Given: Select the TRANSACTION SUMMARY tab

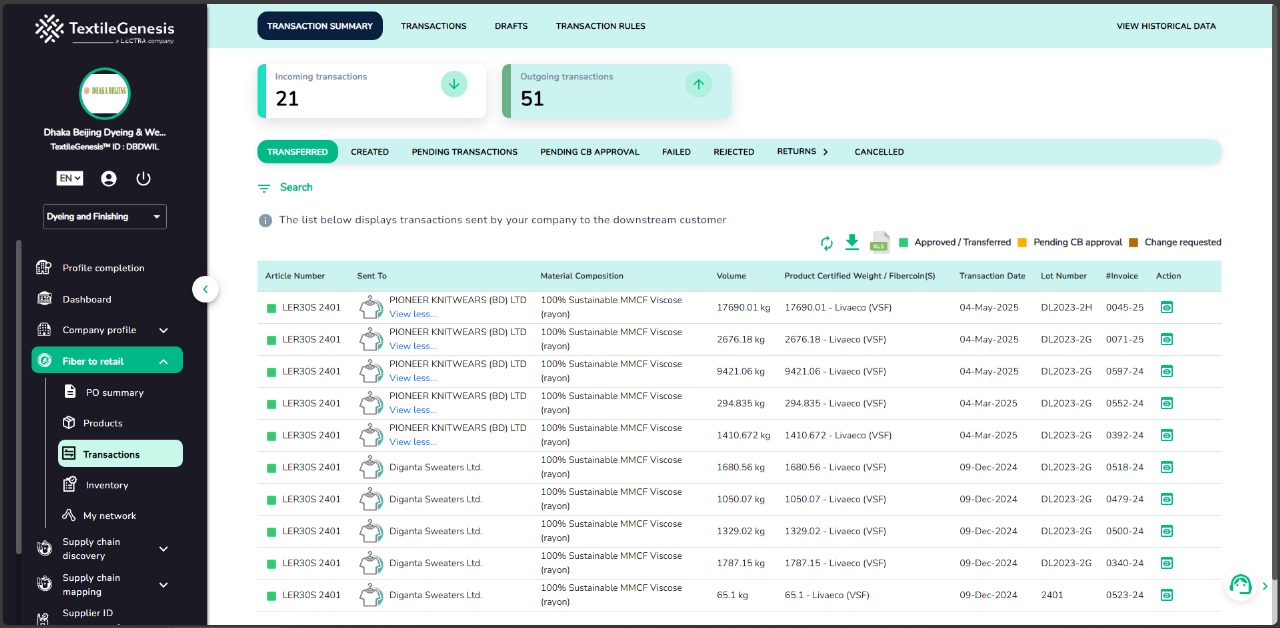Looking at the screenshot, I should click(x=320, y=26).
